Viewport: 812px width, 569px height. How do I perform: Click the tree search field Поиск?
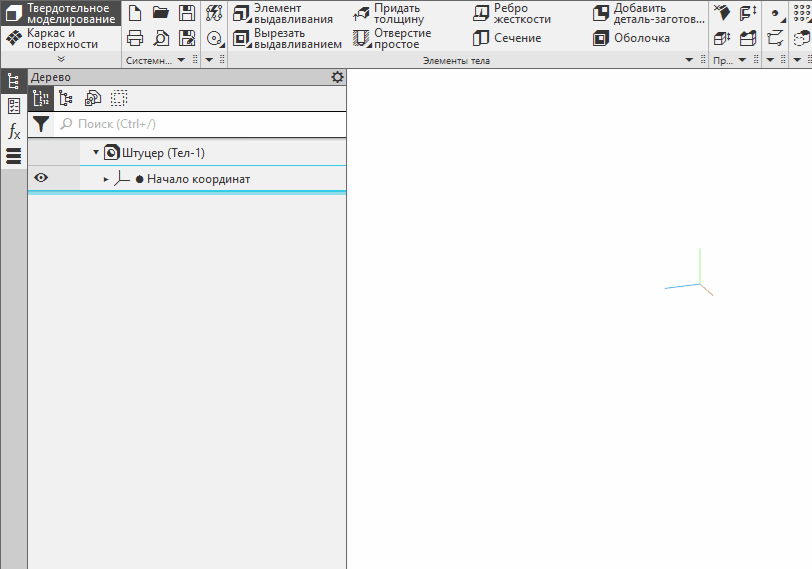point(200,125)
